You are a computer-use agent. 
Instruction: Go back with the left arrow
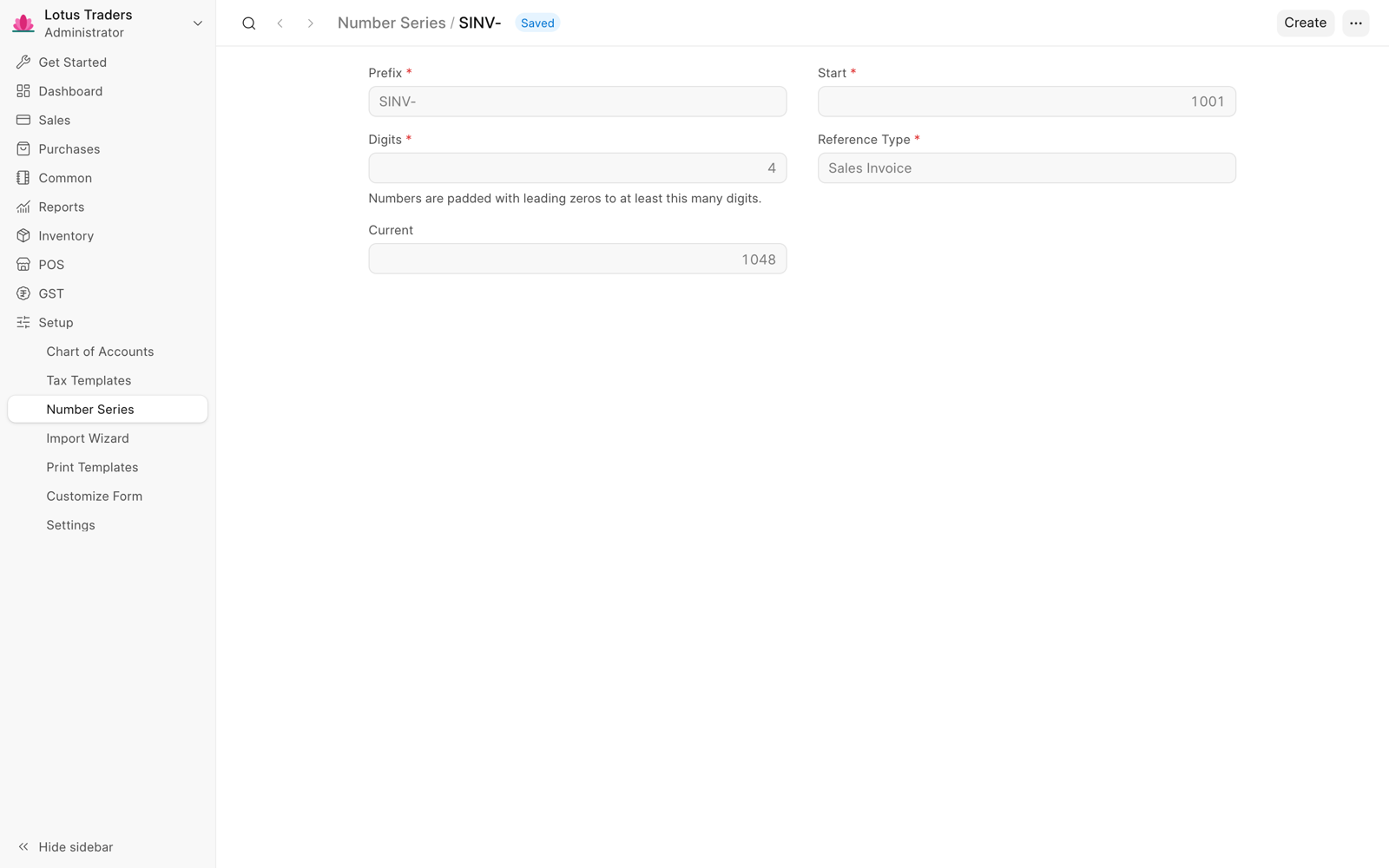pos(280,23)
